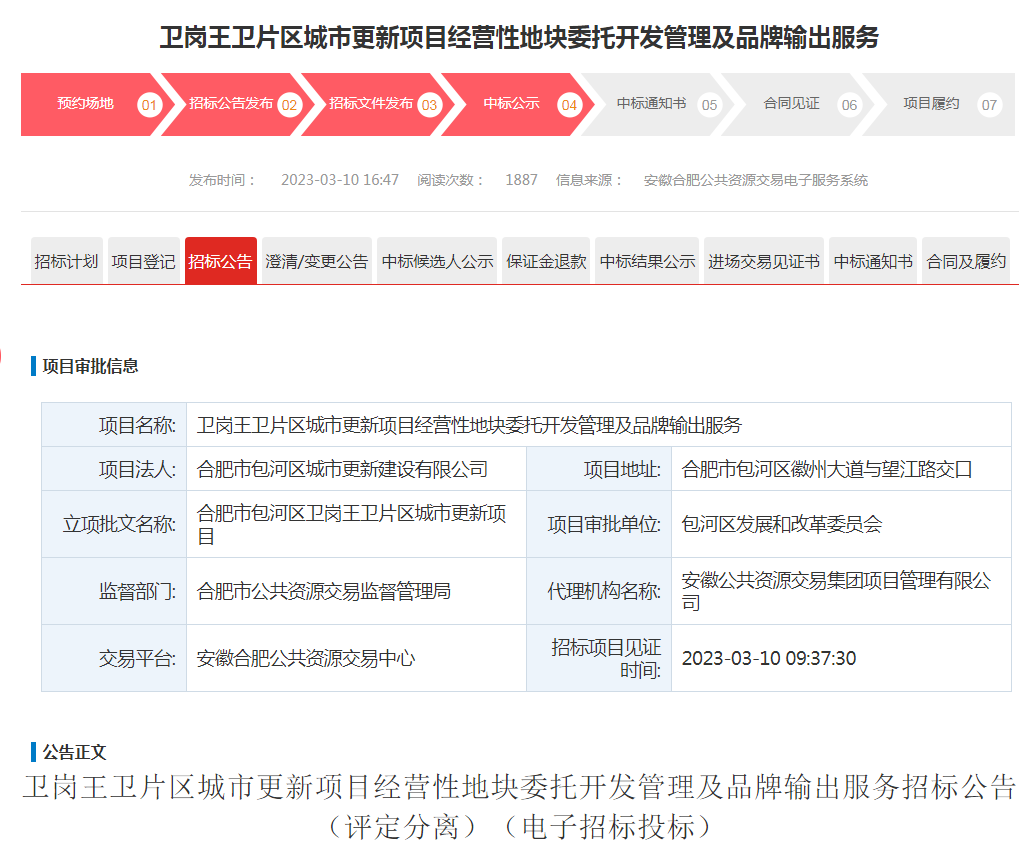The image size is (1032, 865).
Task: Open the 合同及履约 tab
Action: (966, 261)
